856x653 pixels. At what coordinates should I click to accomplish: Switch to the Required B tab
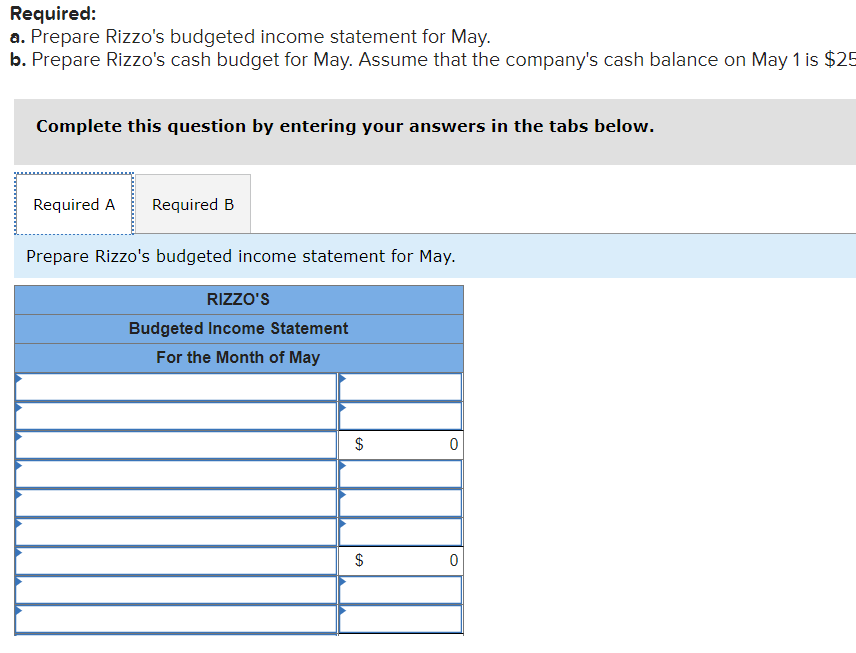[x=192, y=204]
